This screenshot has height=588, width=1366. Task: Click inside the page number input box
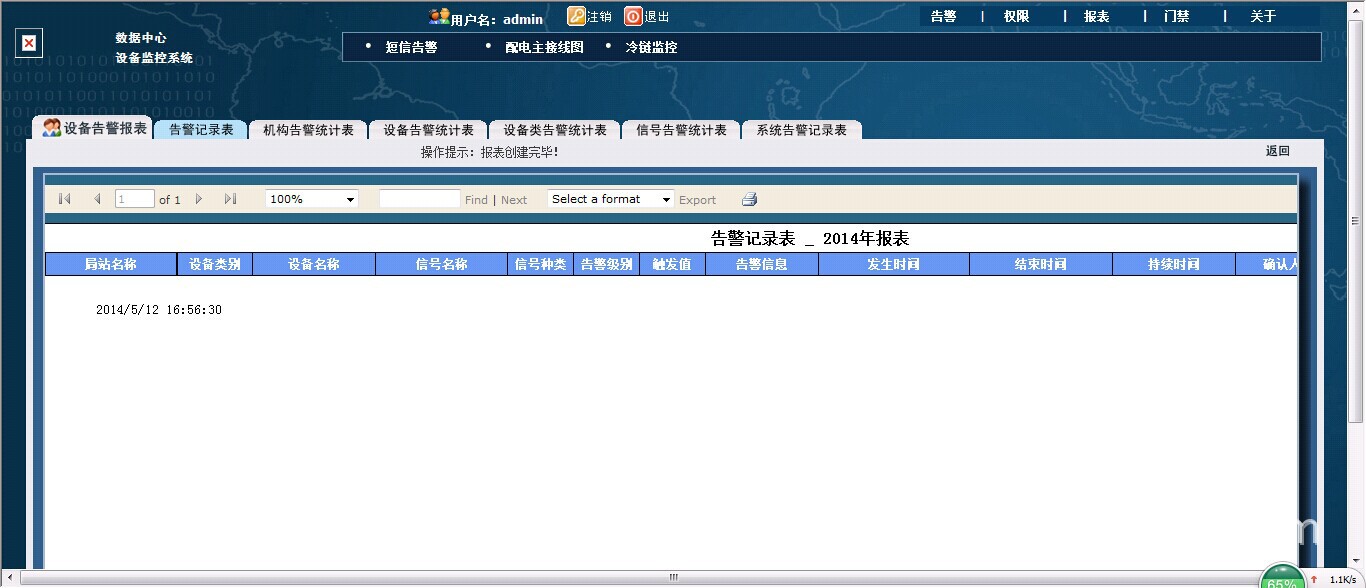(x=134, y=199)
